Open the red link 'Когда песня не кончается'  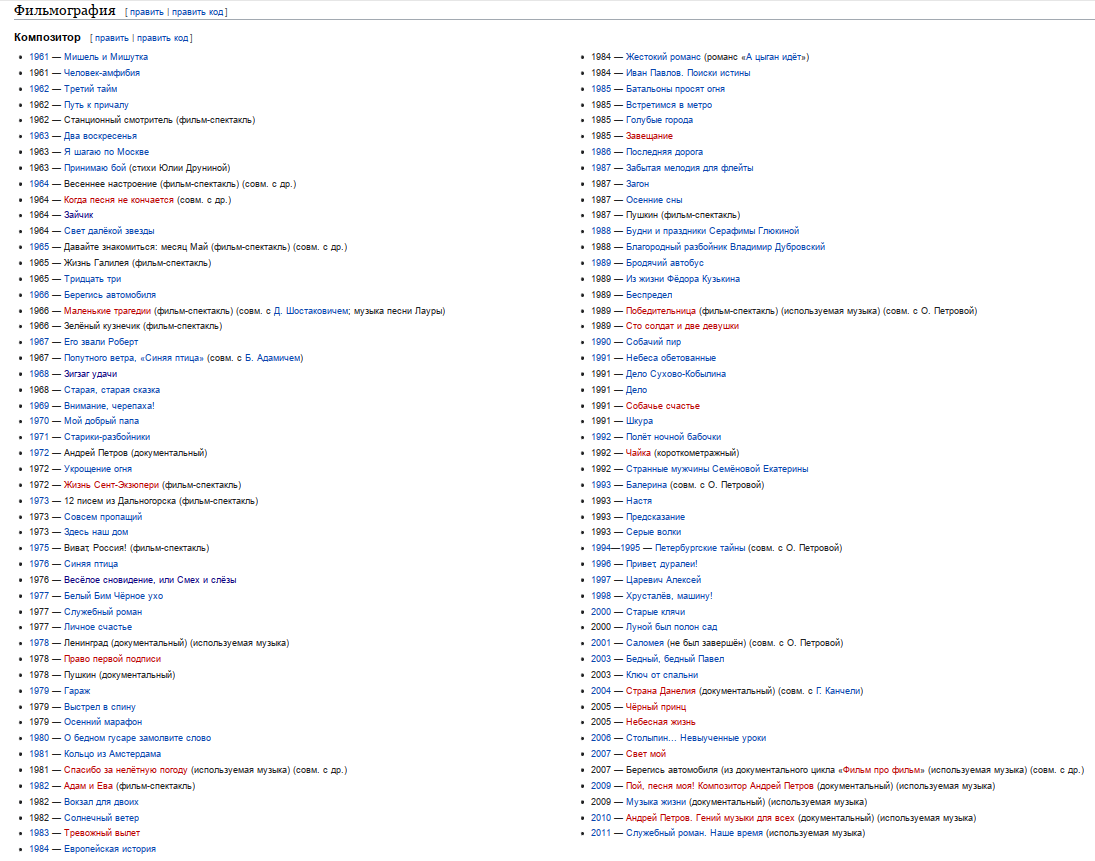119,200
